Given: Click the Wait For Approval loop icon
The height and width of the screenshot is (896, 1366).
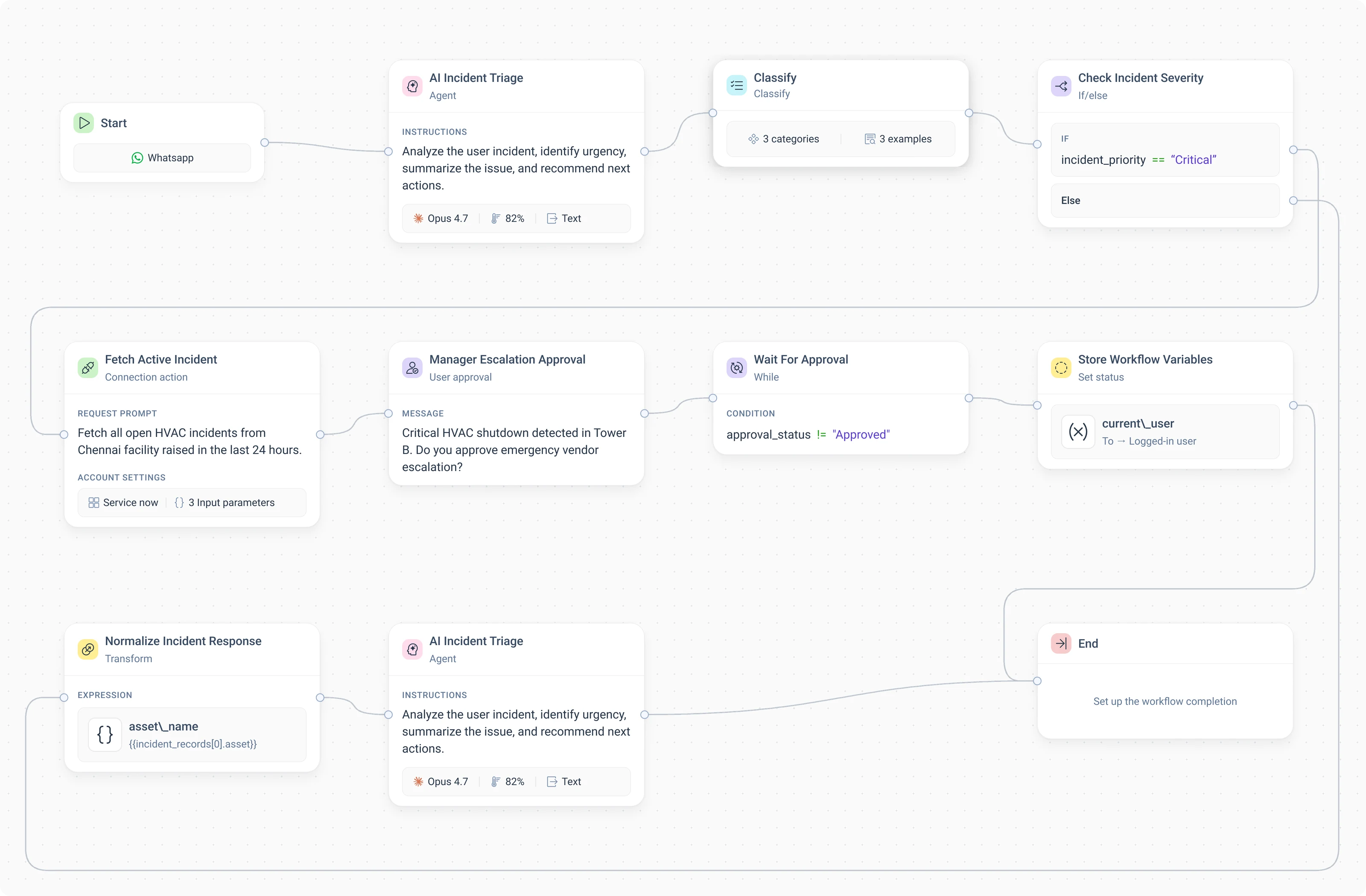Looking at the screenshot, I should (x=736, y=368).
